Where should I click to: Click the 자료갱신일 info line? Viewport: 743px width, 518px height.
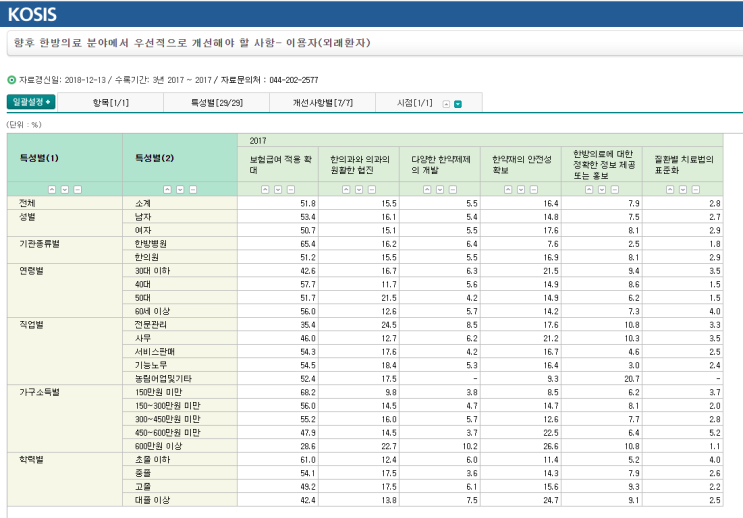tap(168, 80)
